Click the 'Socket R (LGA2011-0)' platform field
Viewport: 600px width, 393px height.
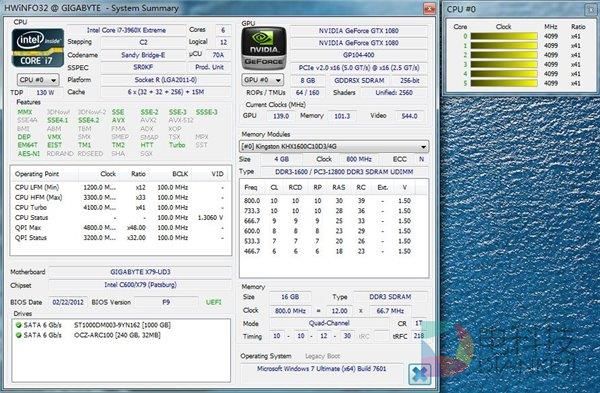[166, 80]
